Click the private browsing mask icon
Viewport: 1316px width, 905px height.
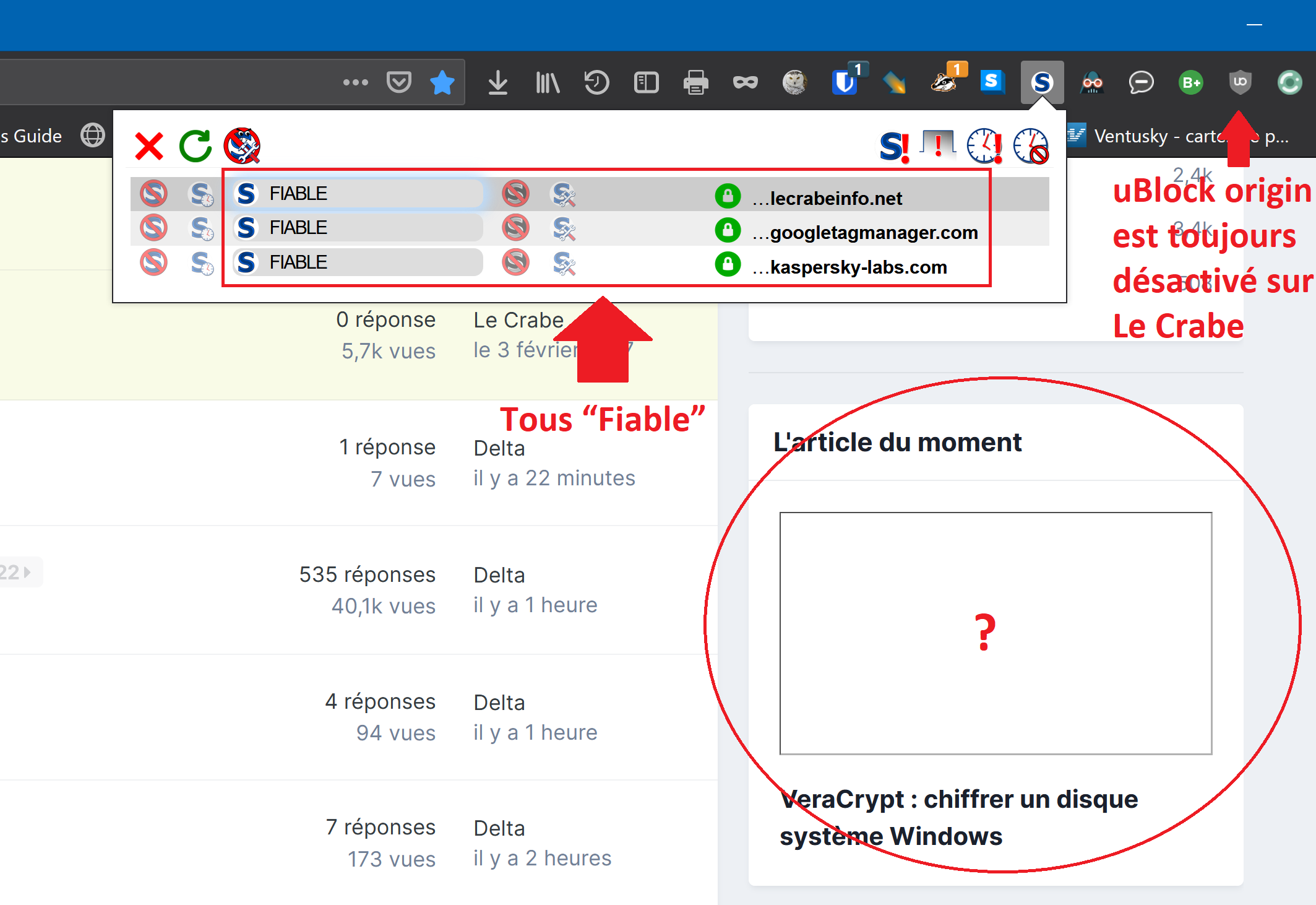pyautogui.click(x=745, y=82)
